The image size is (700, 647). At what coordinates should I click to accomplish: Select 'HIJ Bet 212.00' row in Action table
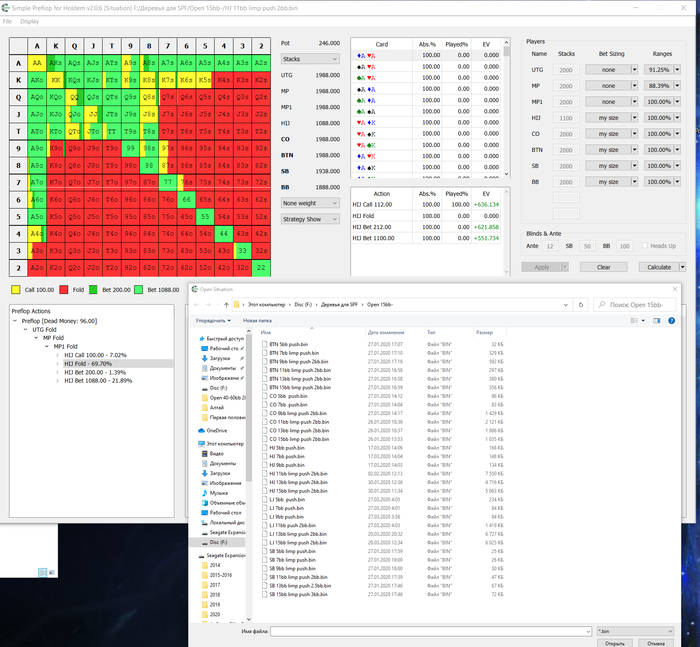click(x=425, y=227)
